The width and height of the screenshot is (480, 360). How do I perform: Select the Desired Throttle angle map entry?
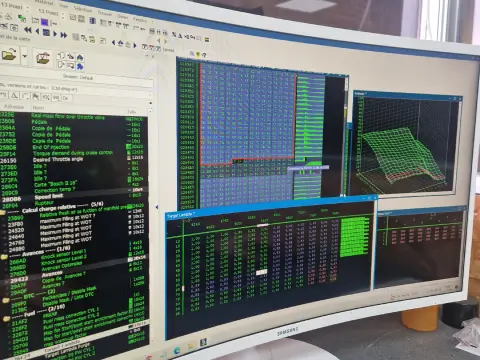(58, 160)
